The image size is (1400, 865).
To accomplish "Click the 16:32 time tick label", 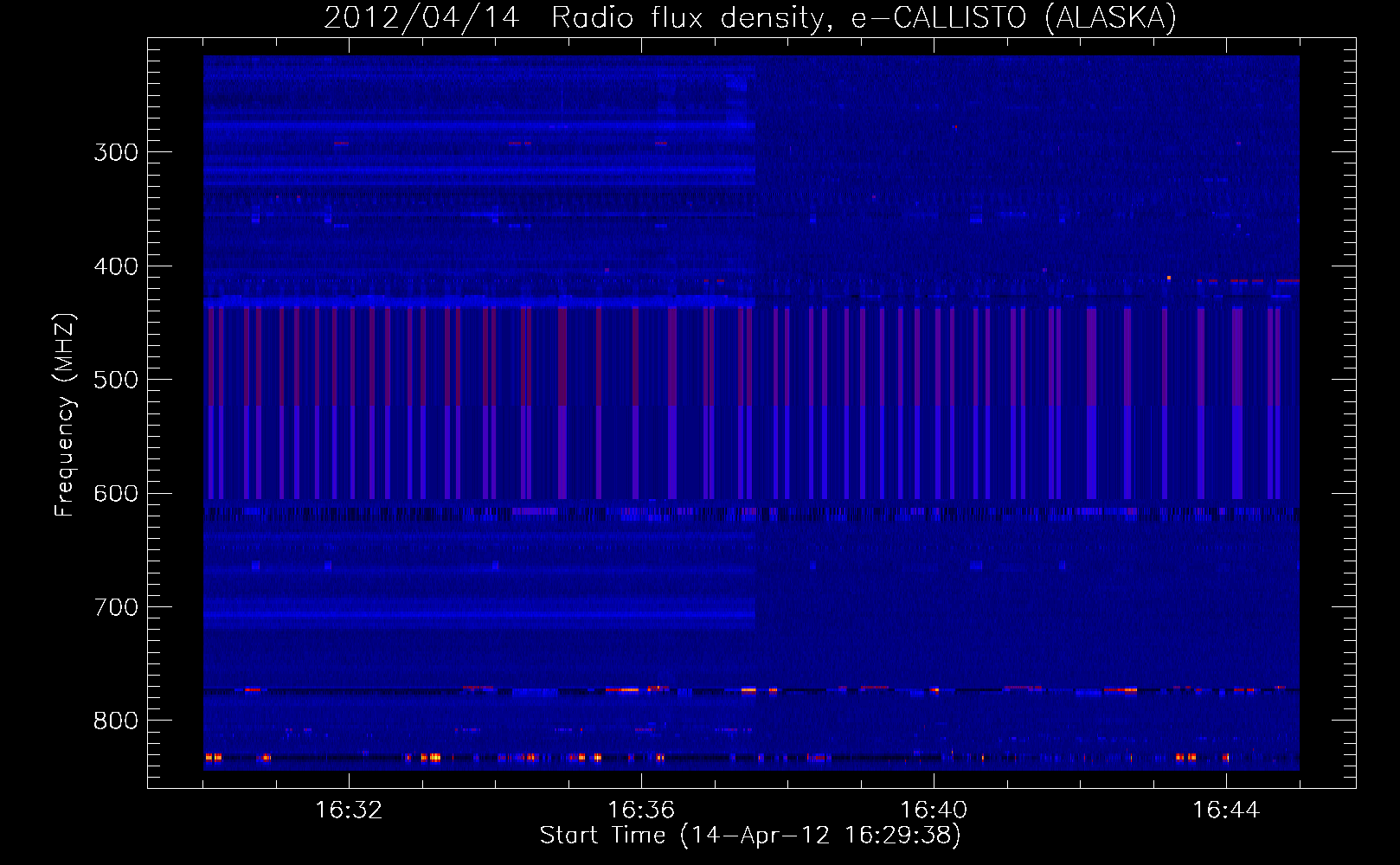I will [349, 811].
